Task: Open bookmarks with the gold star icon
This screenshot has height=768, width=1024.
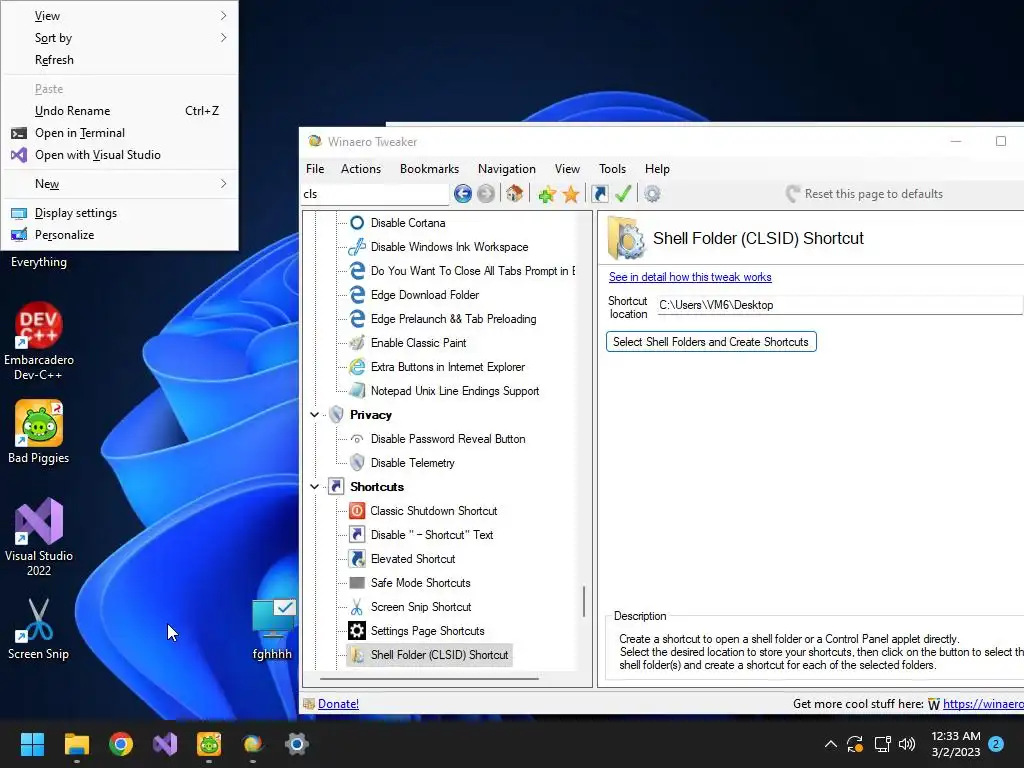Action: pos(571,194)
